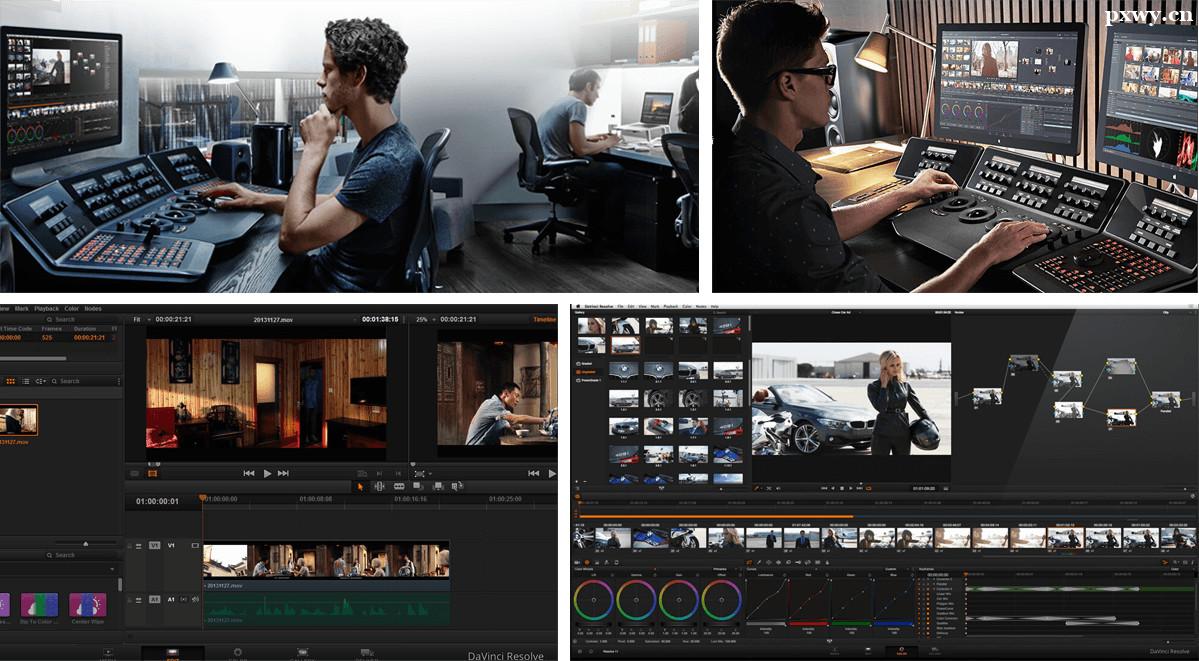This screenshot has height=661, width=1199.
Task: Switch to Gallery page tab in Edit window
Action: tap(302, 653)
